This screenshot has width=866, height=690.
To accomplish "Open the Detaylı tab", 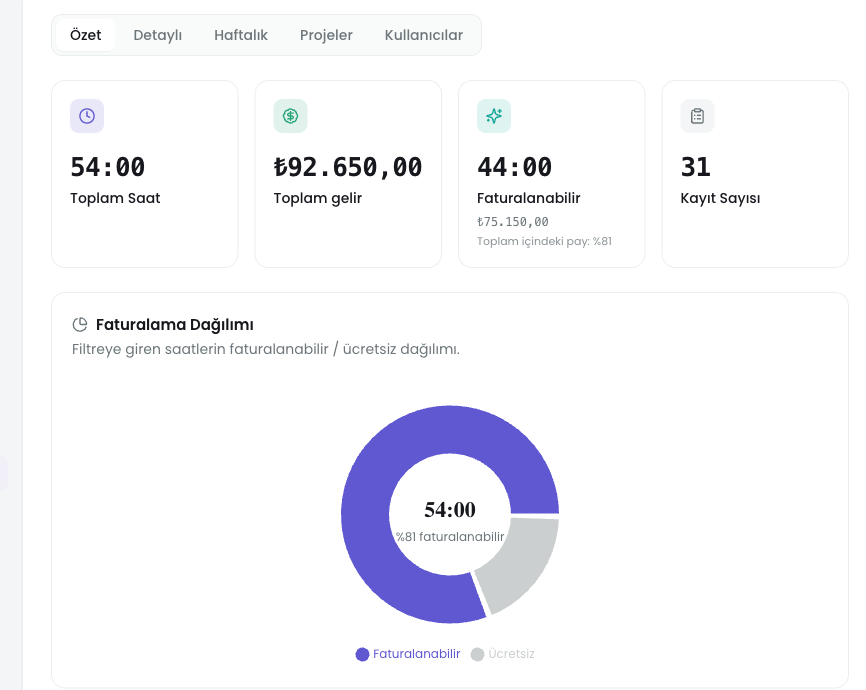I will point(157,35).
